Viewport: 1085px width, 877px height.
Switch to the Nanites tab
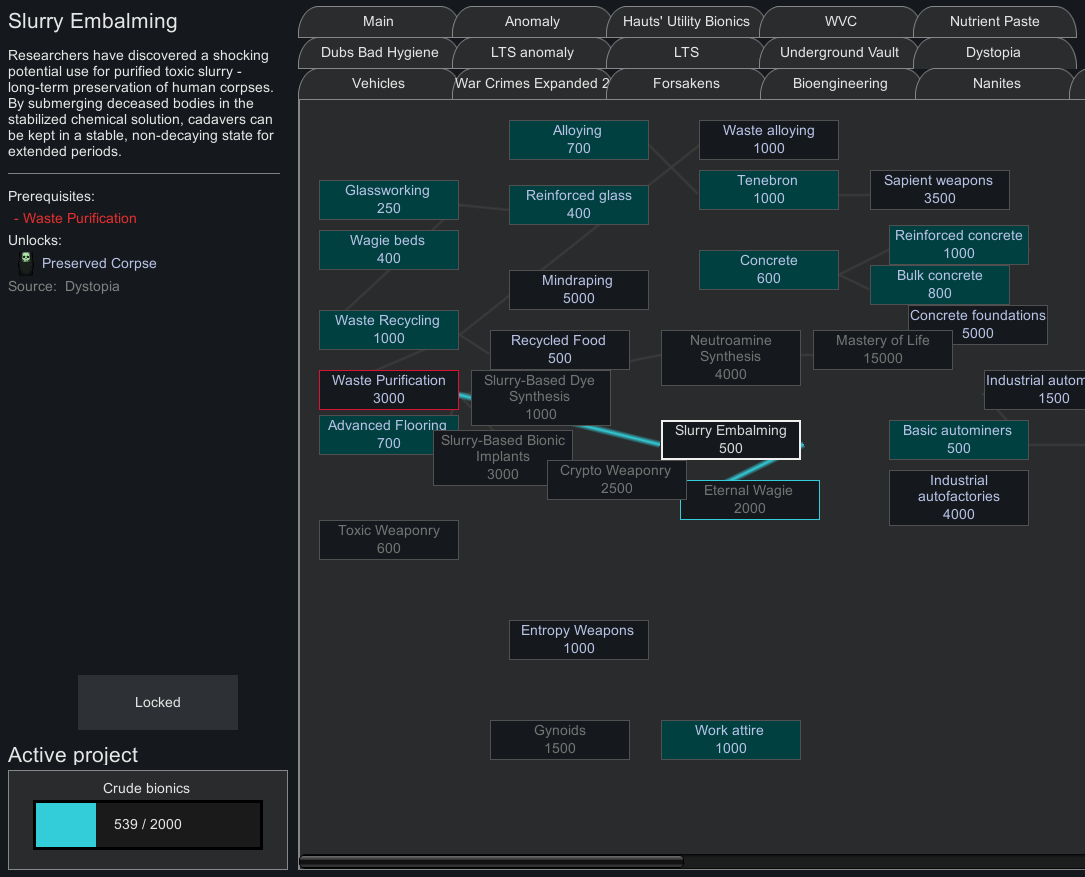pos(996,84)
